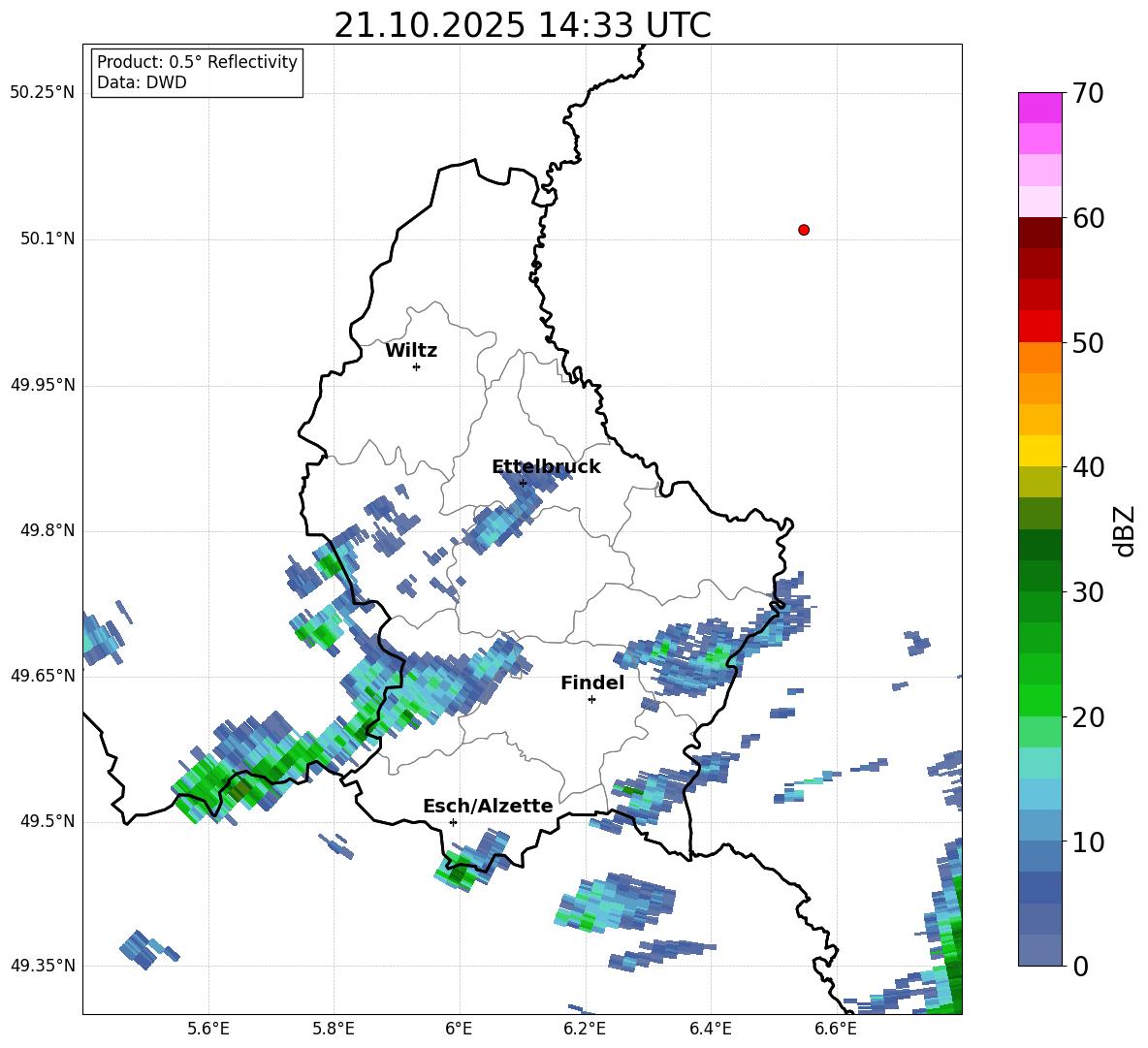This screenshot has height=1048, width=1148.
Task: Click the 49.5°N latitude label
Action: pos(48,821)
